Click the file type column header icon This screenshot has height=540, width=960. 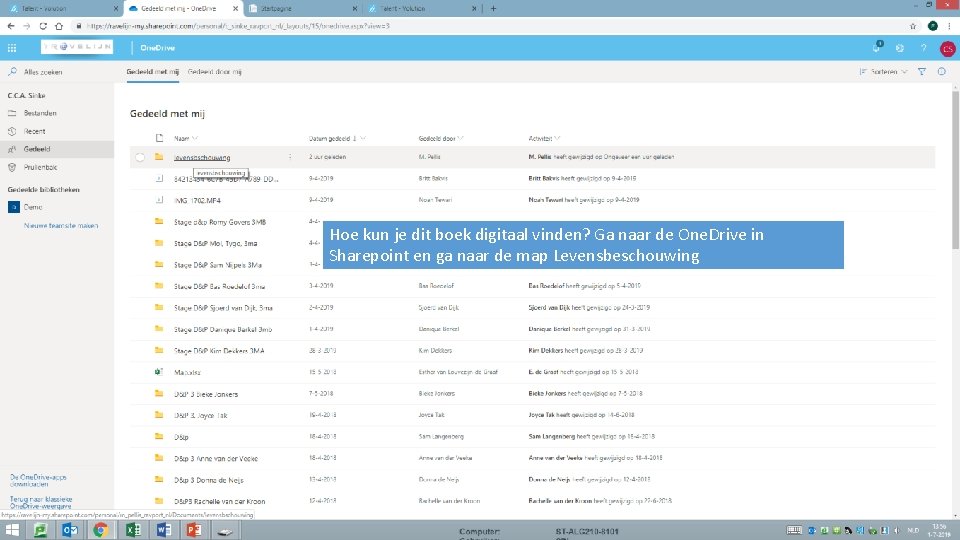(x=159, y=138)
